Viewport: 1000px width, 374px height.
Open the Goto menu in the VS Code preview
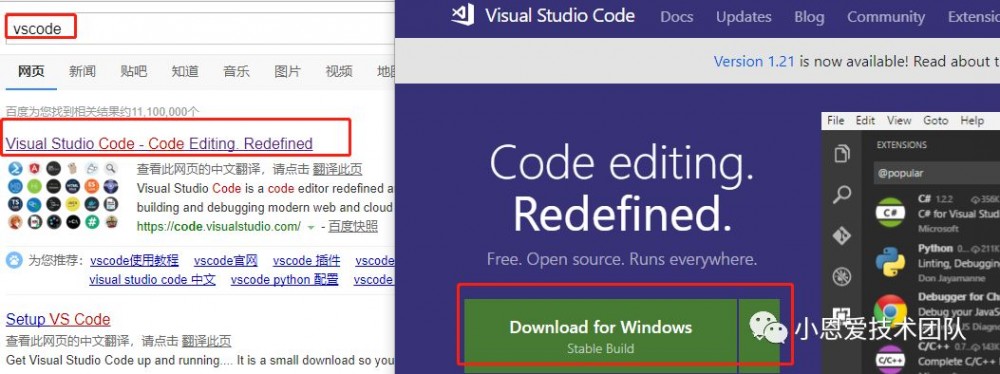coord(936,120)
